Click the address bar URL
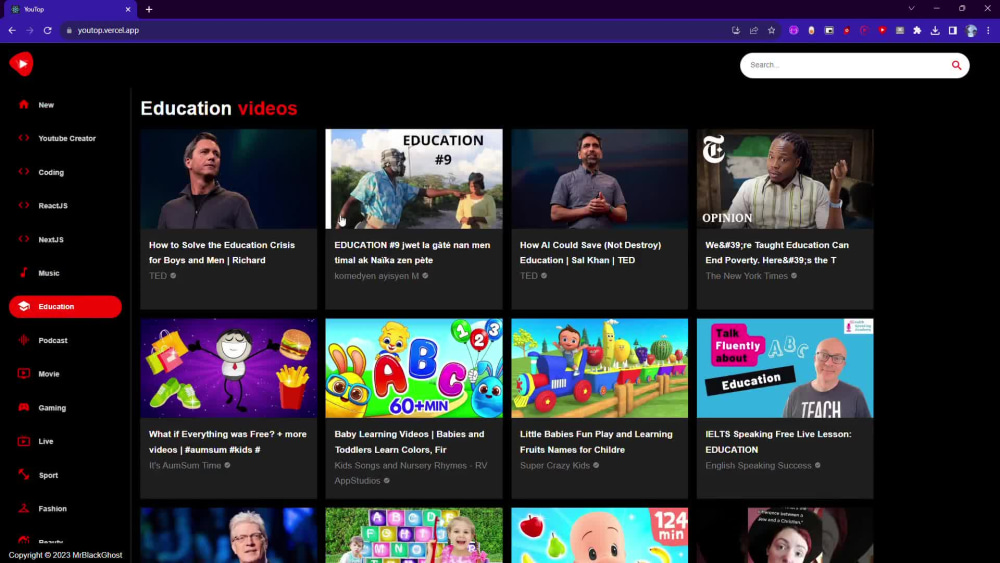 (x=108, y=30)
